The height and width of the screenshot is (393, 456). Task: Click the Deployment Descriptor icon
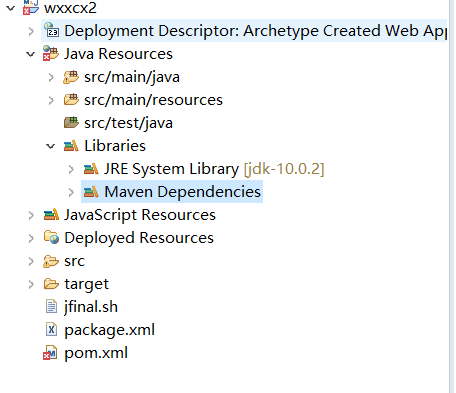[x=51, y=30]
